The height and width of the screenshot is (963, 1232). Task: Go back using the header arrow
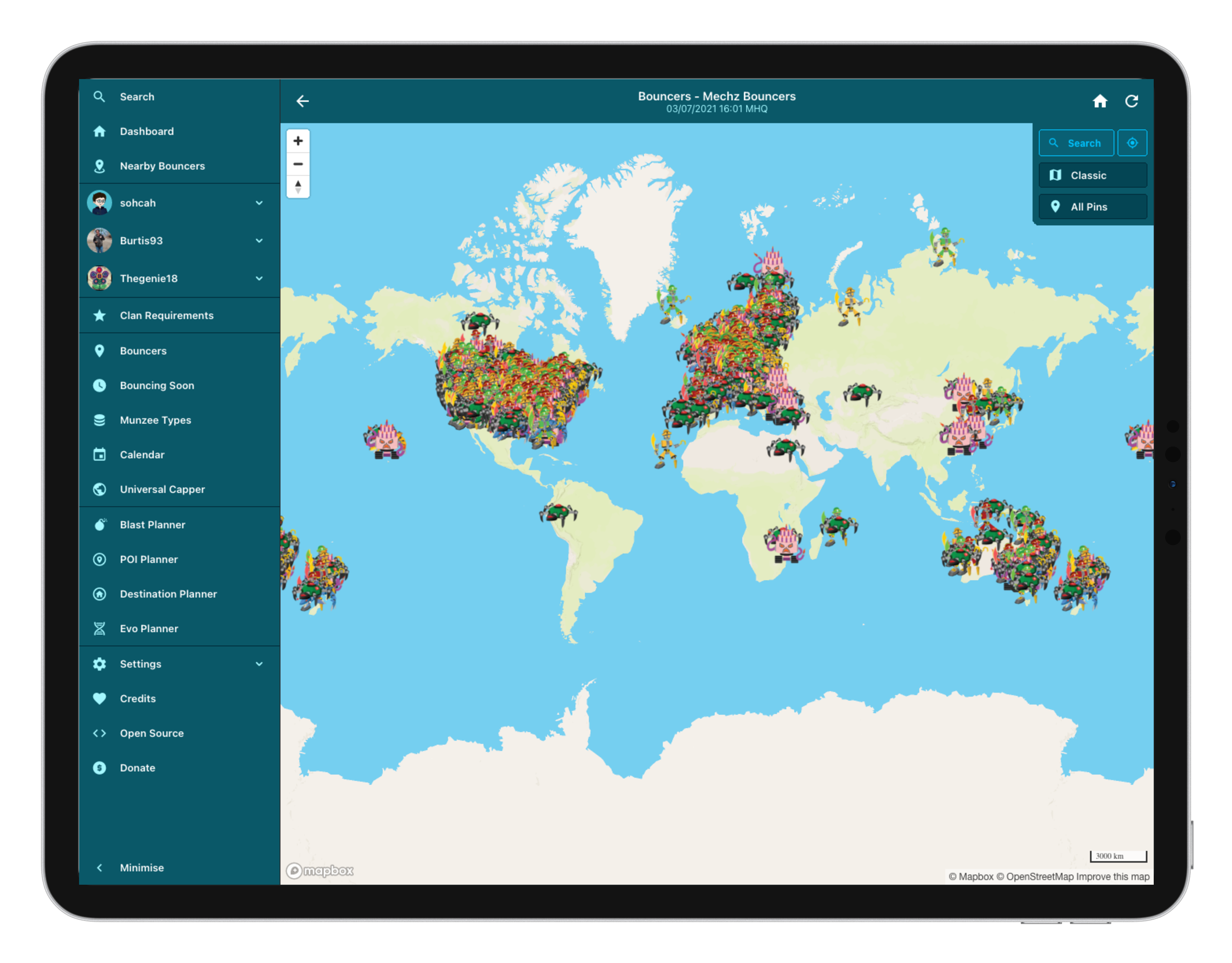[303, 101]
